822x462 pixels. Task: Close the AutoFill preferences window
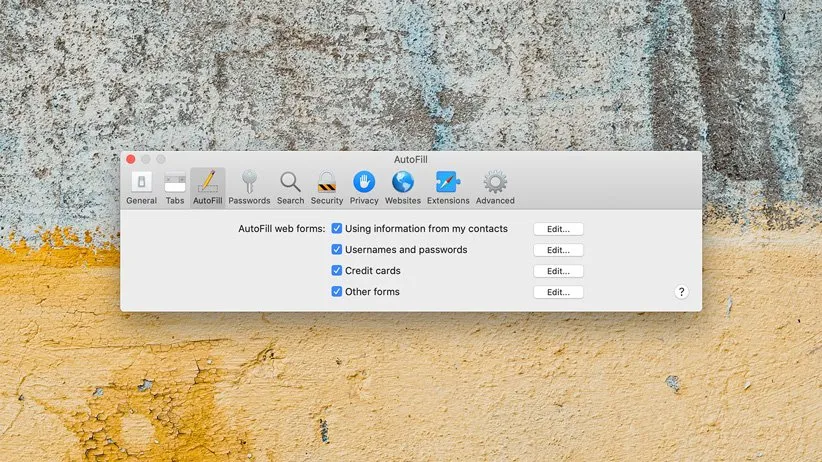(x=130, y=159)
